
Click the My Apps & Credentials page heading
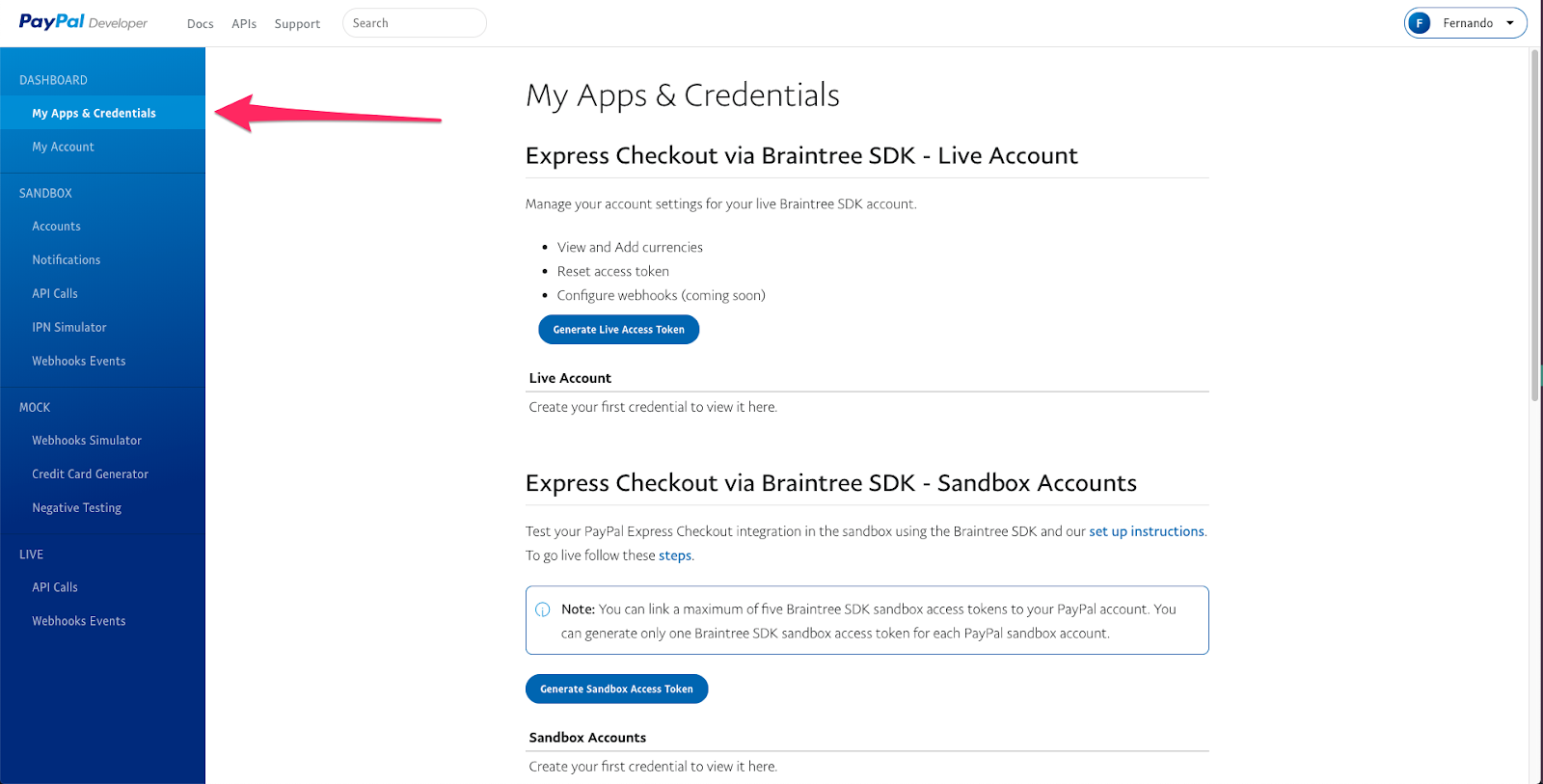pyautogui.click(x=683, y=95)
